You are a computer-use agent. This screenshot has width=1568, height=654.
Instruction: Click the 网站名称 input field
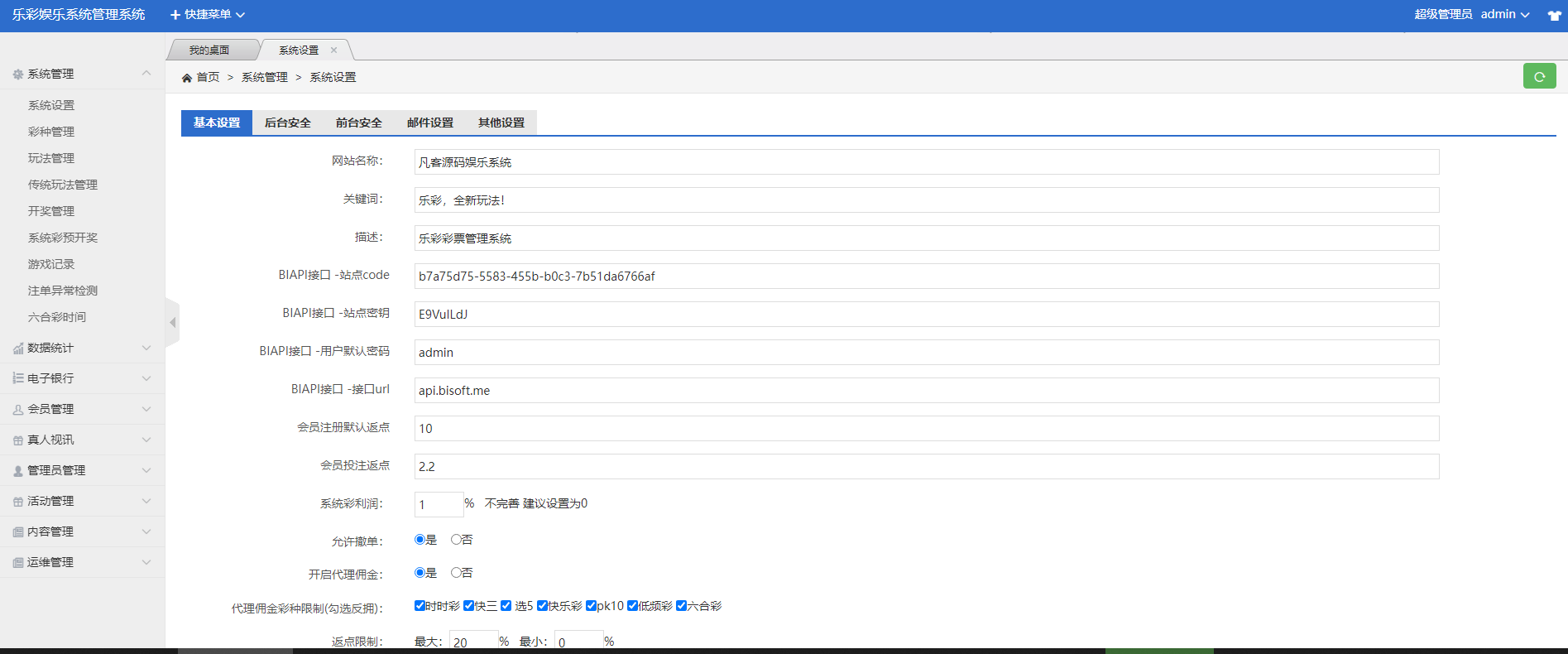coord(926,162)
